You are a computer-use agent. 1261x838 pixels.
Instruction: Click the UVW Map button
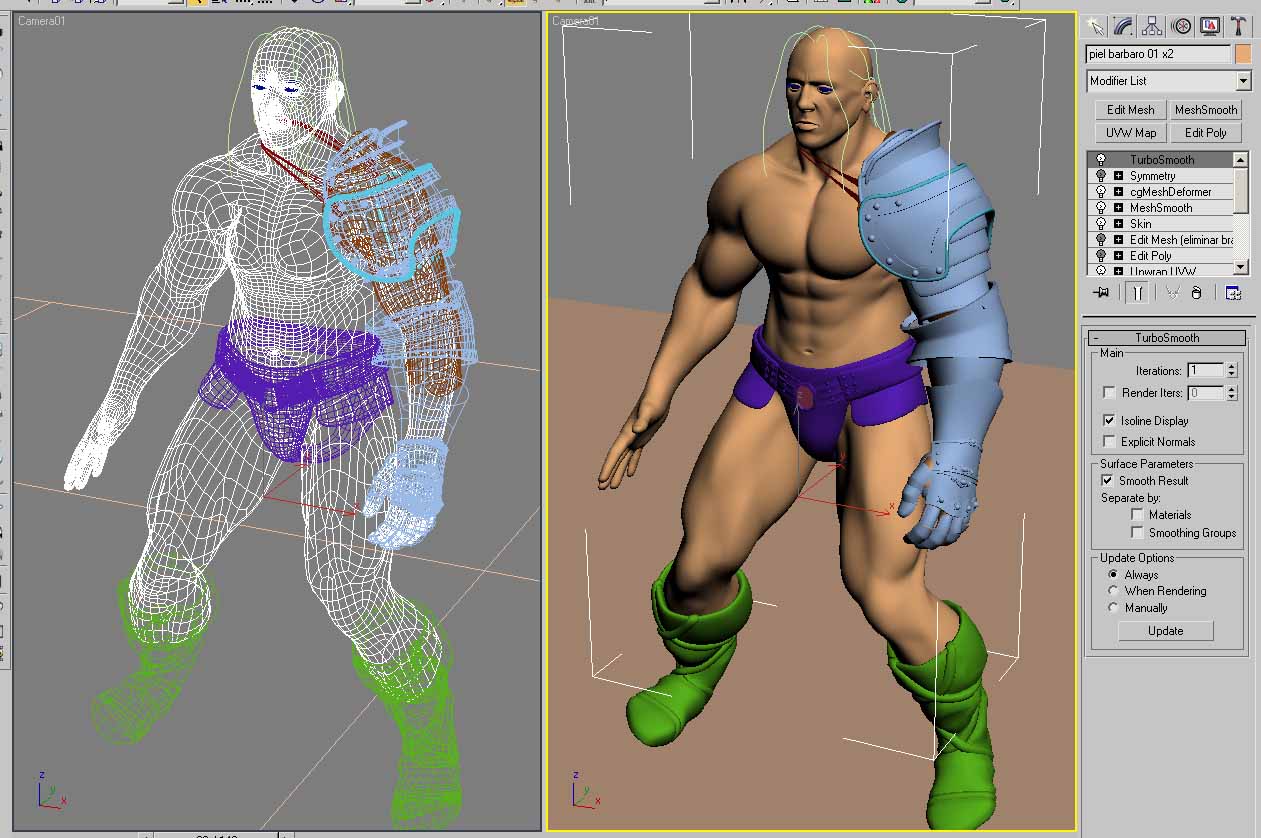(x=1130, y=133)
